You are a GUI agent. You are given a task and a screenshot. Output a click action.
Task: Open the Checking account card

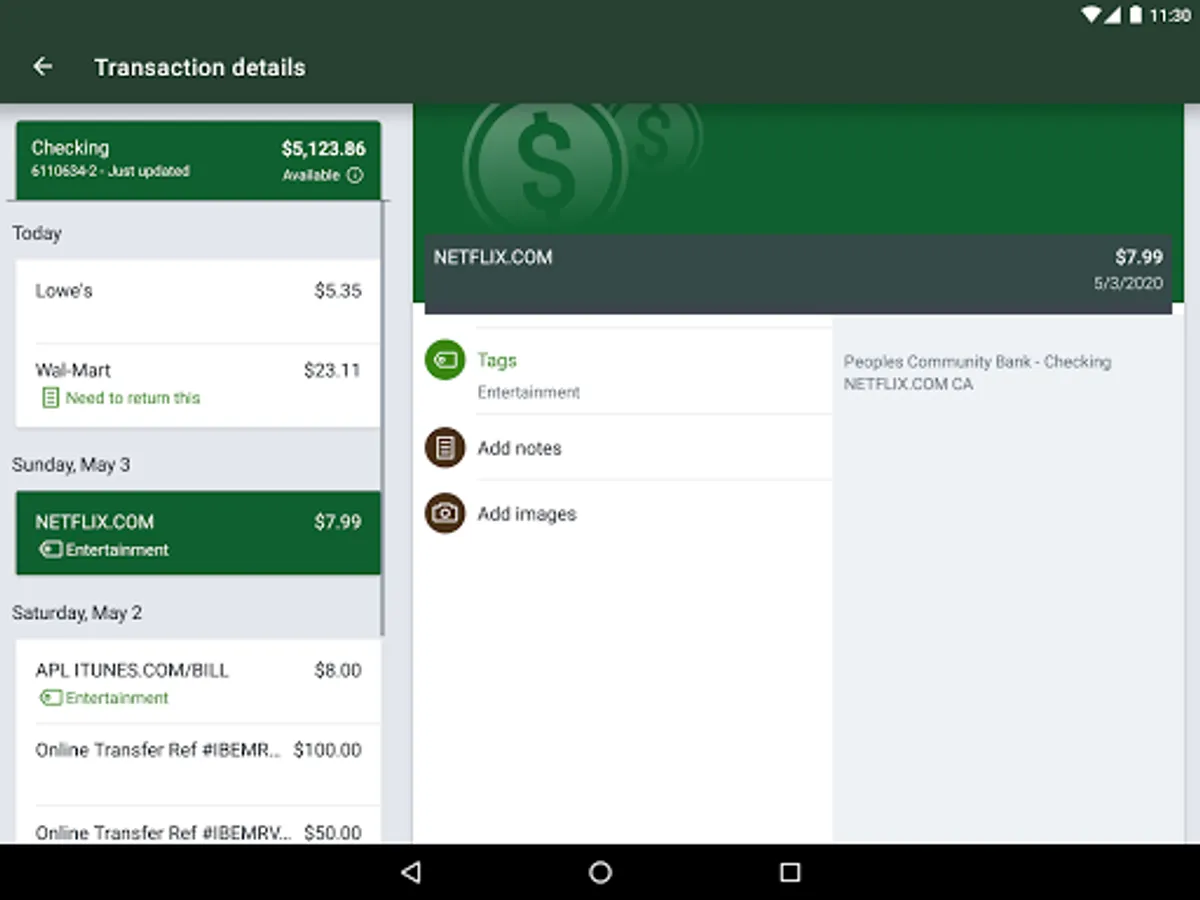(x=198, y=160)
